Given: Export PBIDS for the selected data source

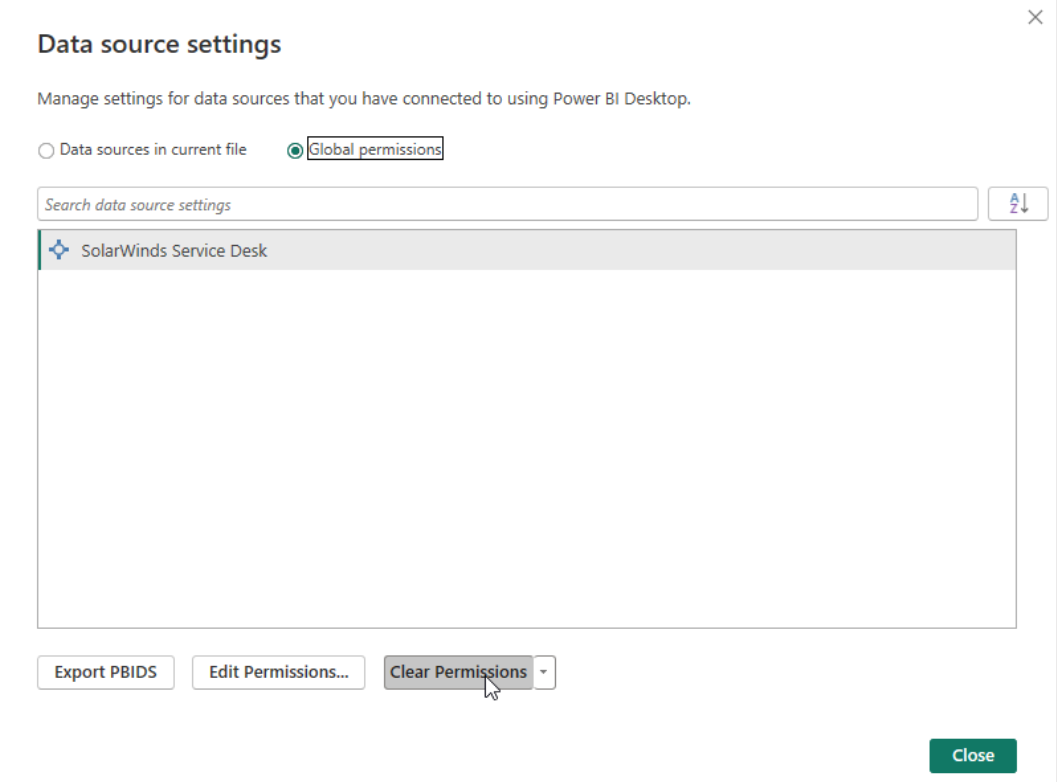Looking at the screenshot, I should pos(104,672).
